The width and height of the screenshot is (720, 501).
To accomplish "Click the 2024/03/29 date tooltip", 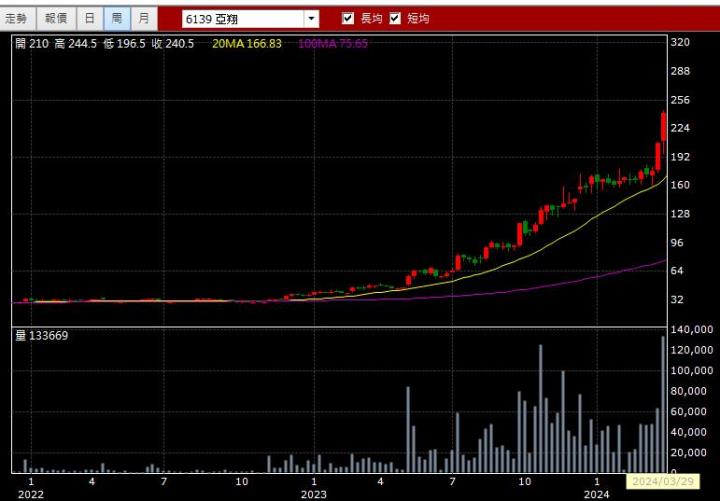I will click(662, 481).
